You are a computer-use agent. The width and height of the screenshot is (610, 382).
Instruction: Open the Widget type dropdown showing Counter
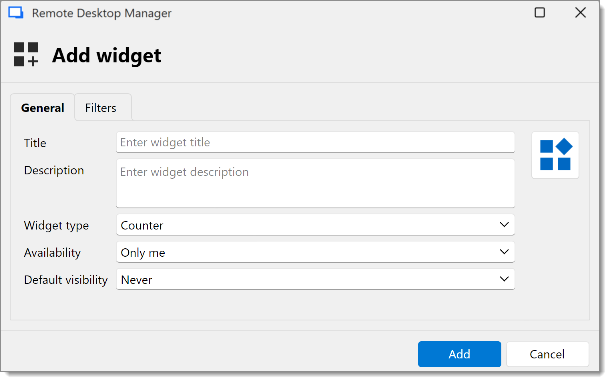(x=316, y=225)
